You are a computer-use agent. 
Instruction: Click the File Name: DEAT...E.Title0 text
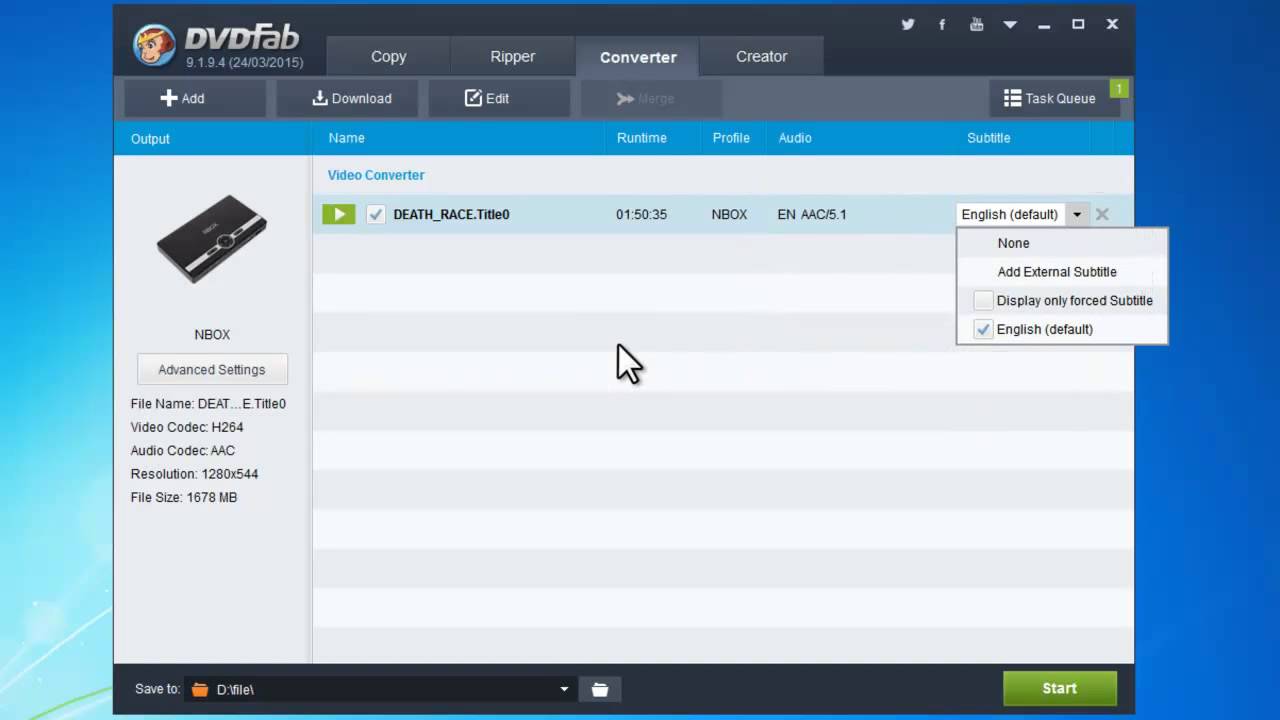[x=208, y=404]
